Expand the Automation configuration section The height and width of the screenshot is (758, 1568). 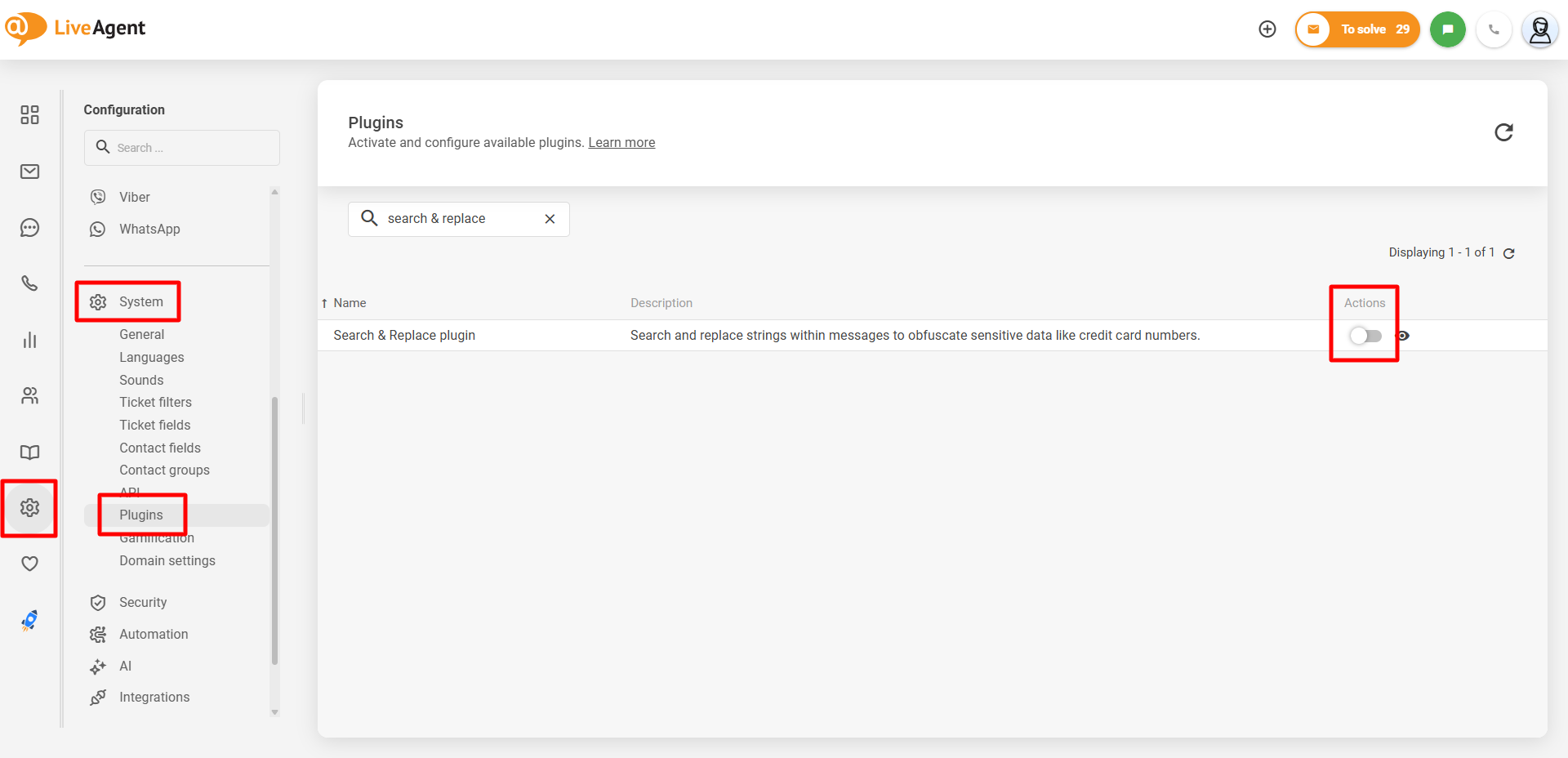154,634
